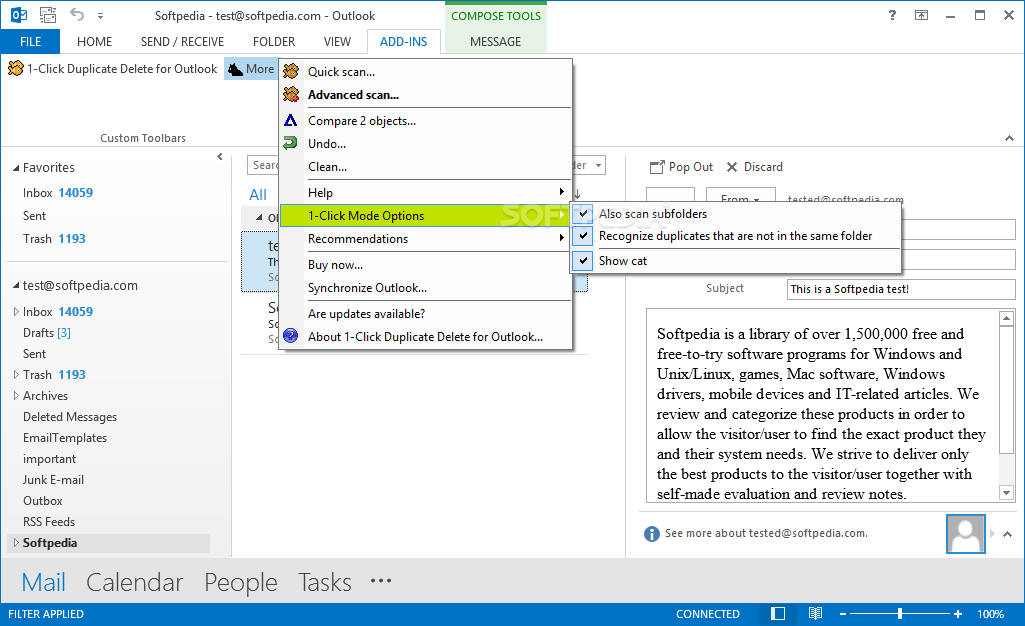
Task: Click the message body scrollbar down arrow
Action: click(x=1007, y=493)
